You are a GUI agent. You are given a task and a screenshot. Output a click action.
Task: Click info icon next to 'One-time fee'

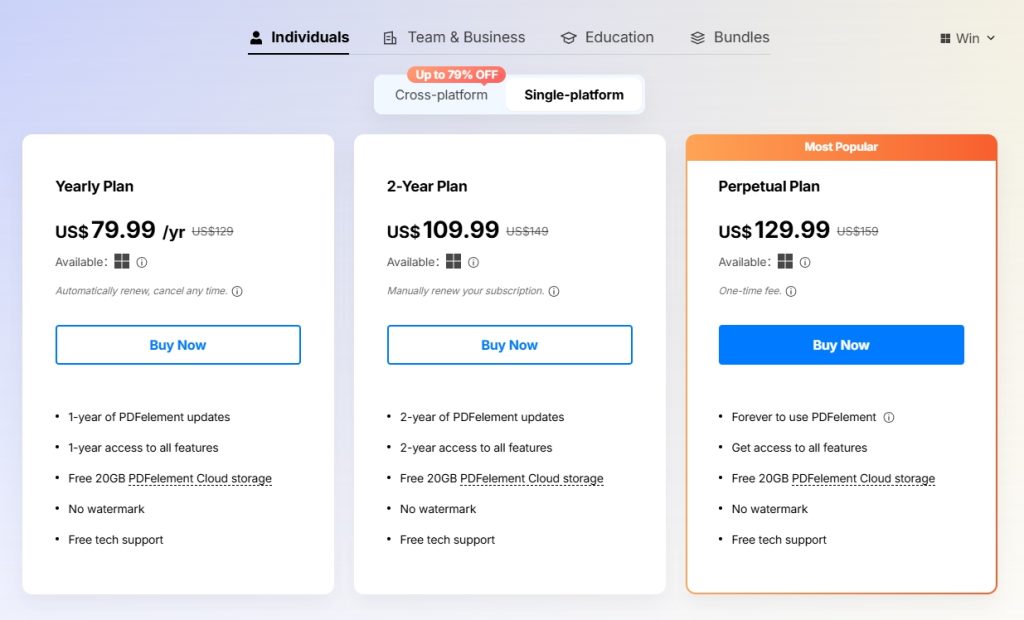791,291
